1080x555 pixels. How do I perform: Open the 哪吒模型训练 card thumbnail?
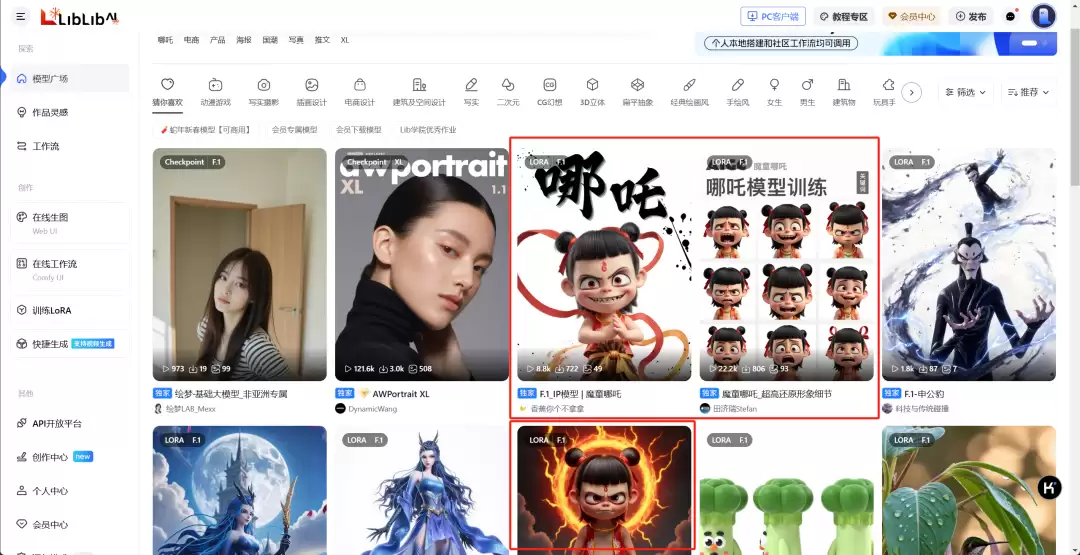(787, 264)
